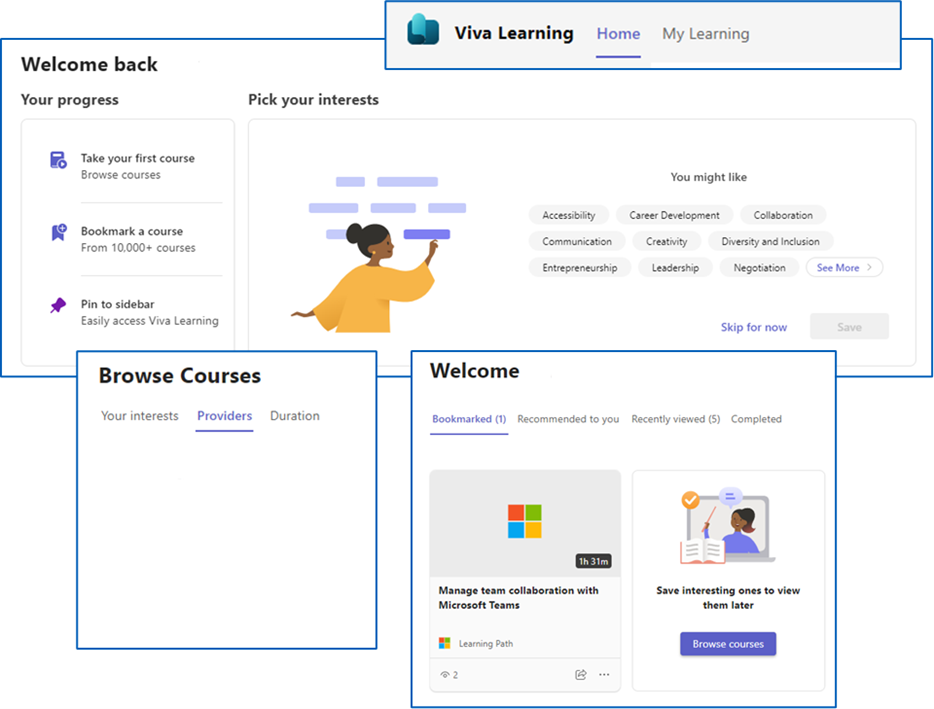
Task: Switch to the Home tab
Action: pos(618,33)
